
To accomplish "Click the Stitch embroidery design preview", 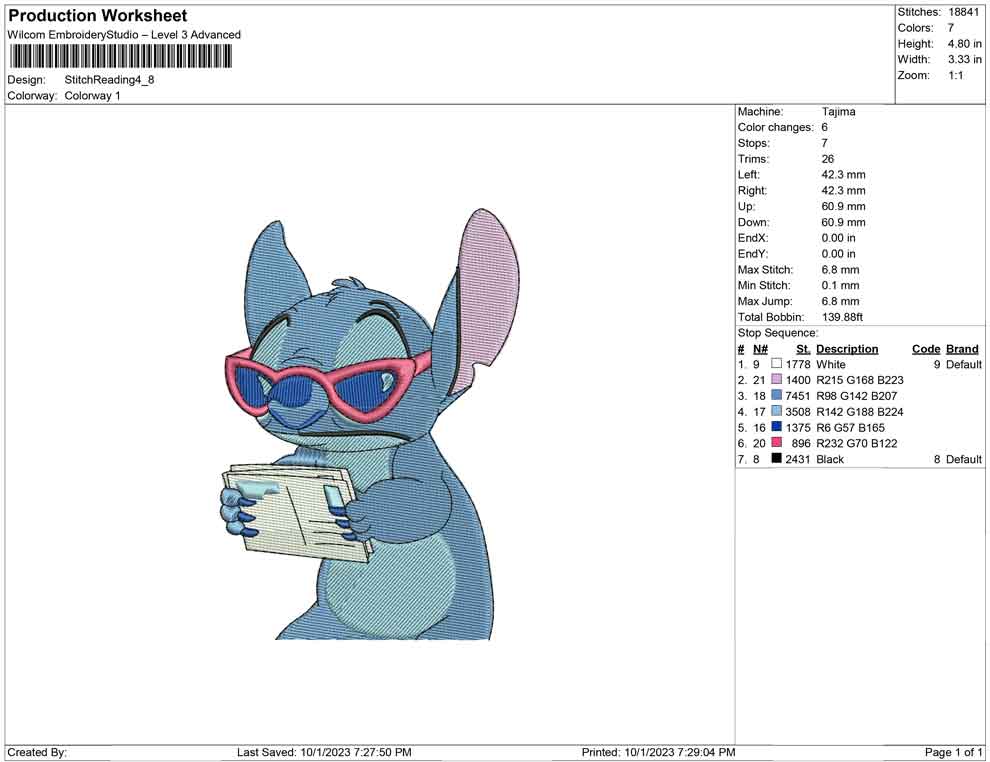I will [370, 424].
